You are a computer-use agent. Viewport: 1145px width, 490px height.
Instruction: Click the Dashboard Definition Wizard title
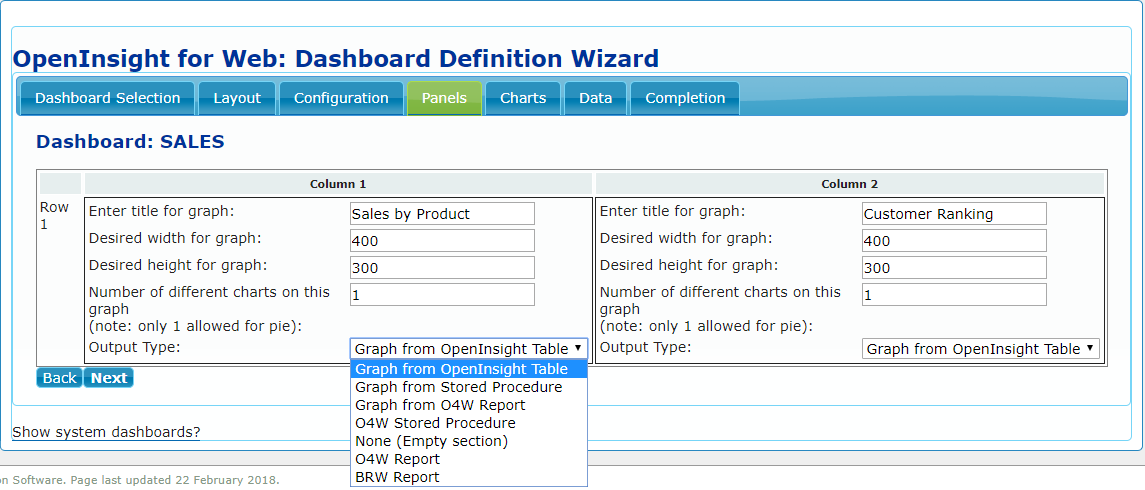pyautogui.click(x=336, y=58)
